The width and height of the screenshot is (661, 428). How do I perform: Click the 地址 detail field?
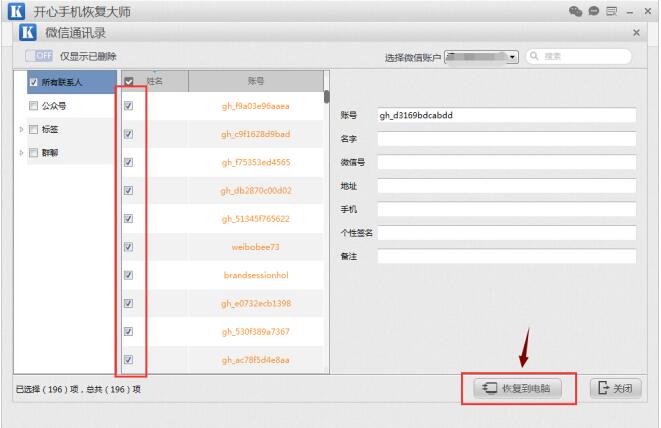point(506,186)
